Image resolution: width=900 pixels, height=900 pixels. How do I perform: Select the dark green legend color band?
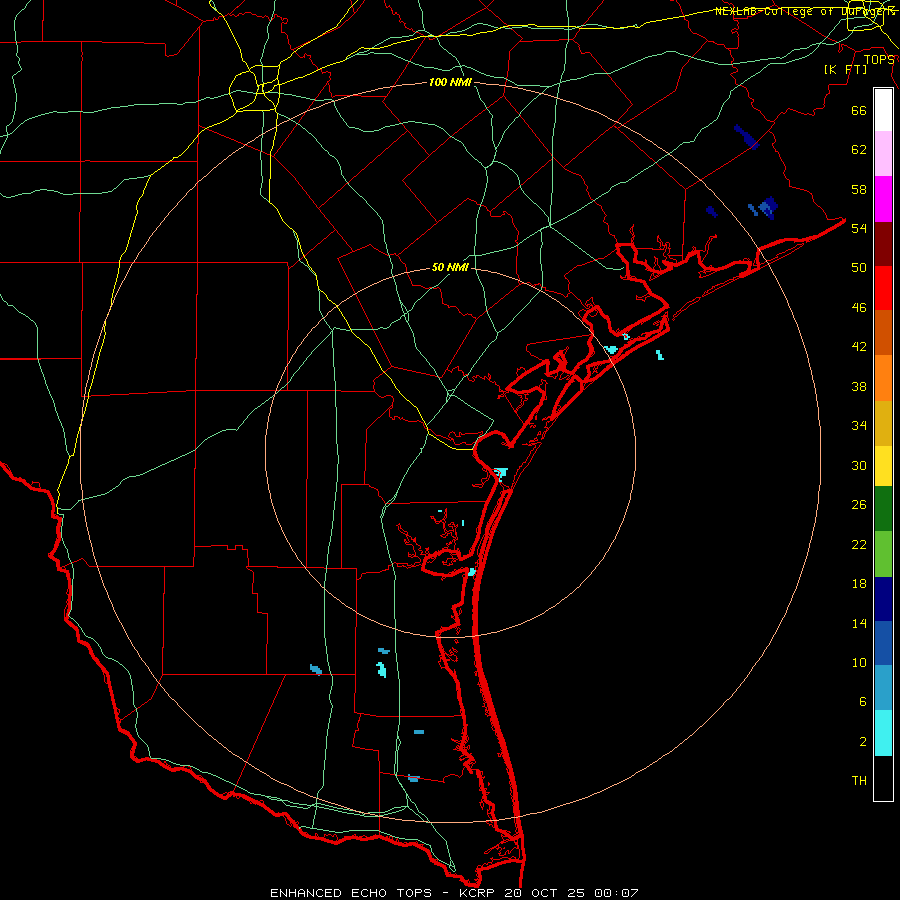click(883, 509)
